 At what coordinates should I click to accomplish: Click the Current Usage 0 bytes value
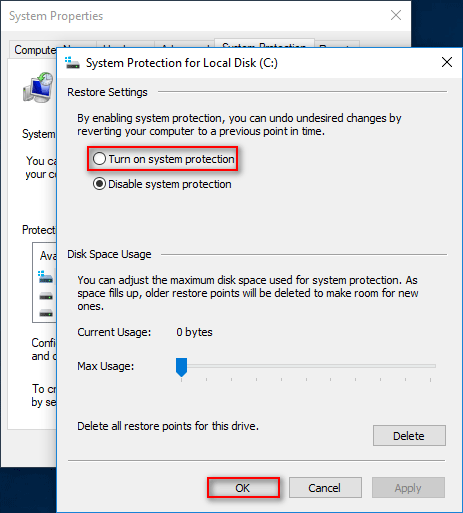pyautogui.click(x=194, y=332)
